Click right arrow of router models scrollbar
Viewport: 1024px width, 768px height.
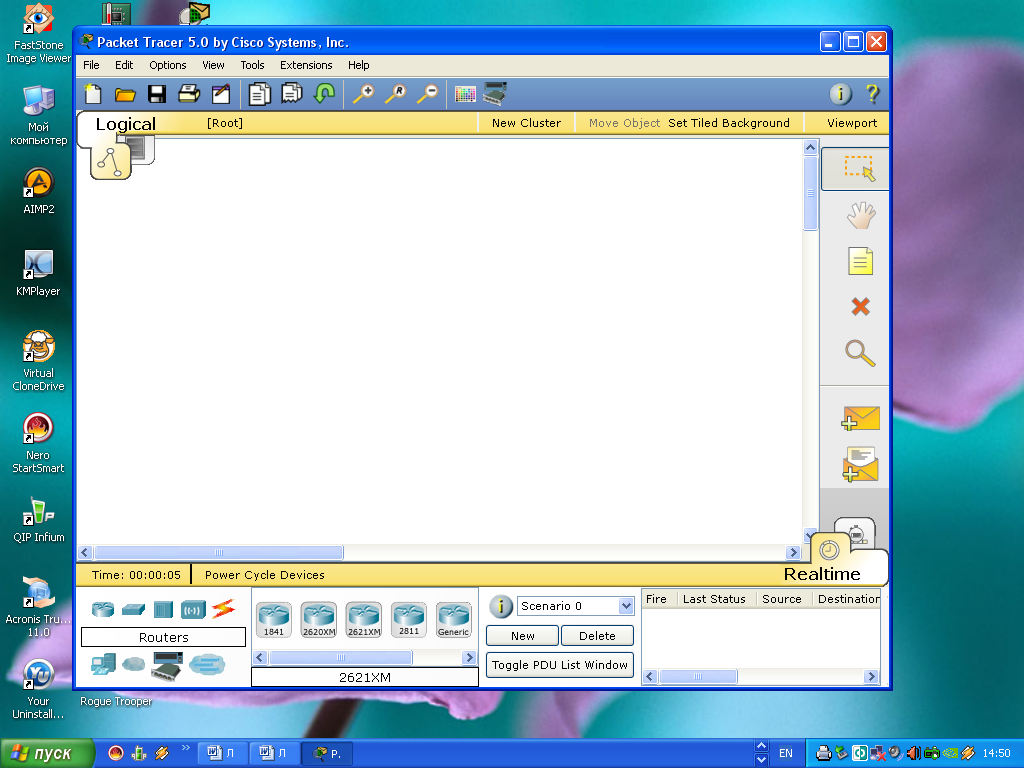(469, 658)
